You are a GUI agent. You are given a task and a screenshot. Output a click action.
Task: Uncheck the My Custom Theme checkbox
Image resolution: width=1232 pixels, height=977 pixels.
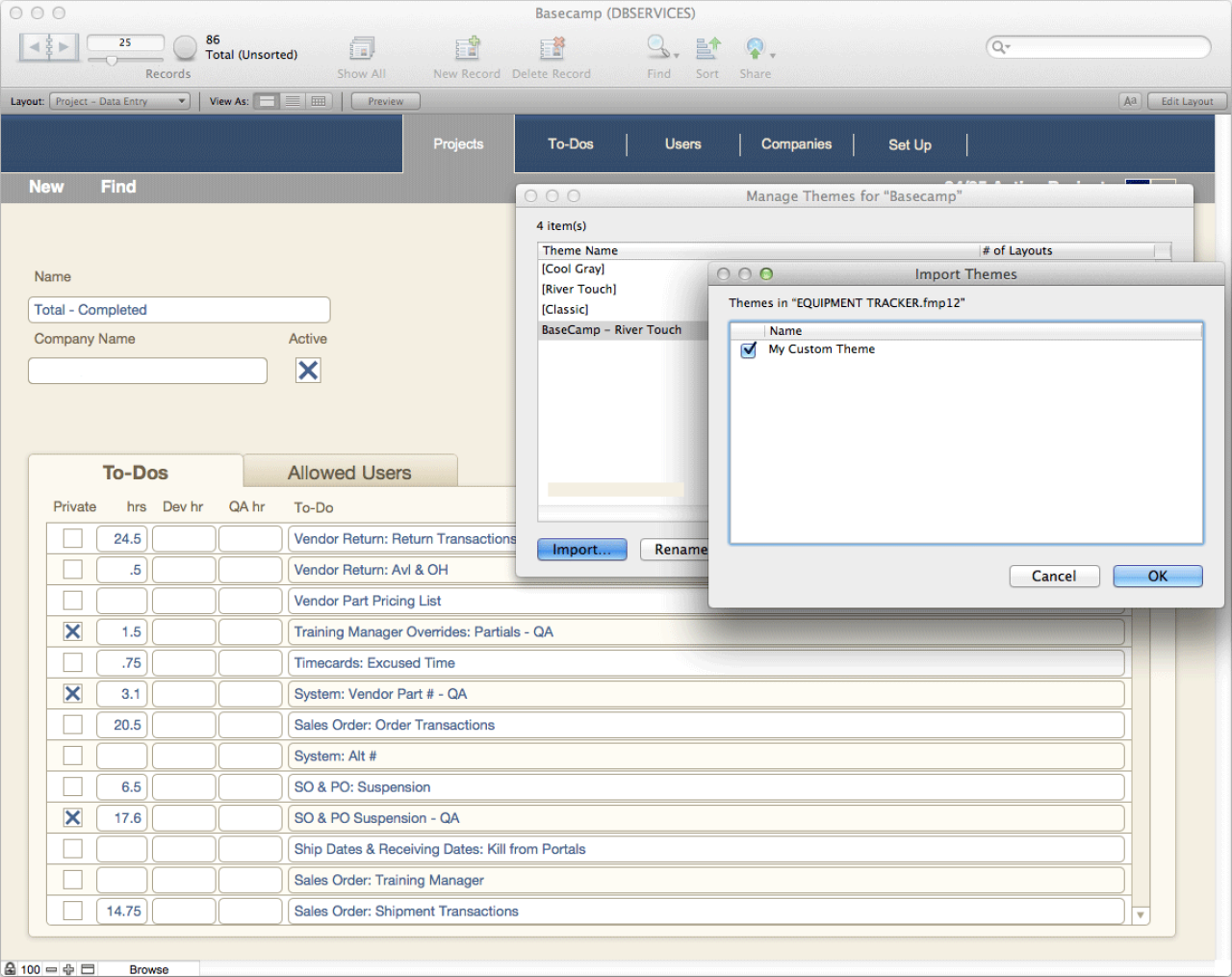748,349
